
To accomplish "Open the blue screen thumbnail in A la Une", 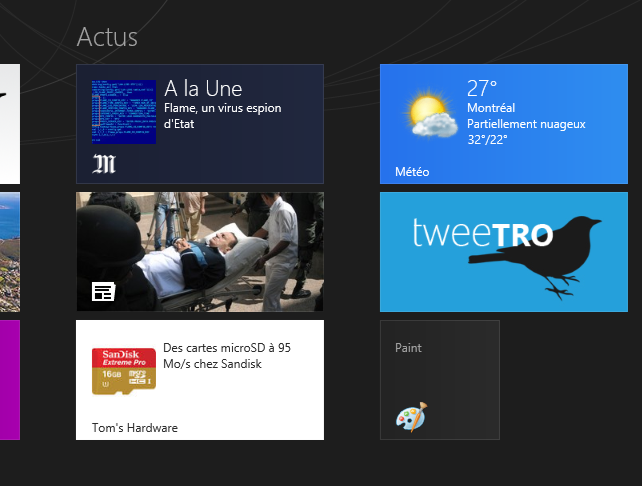I will coord(123,111).
